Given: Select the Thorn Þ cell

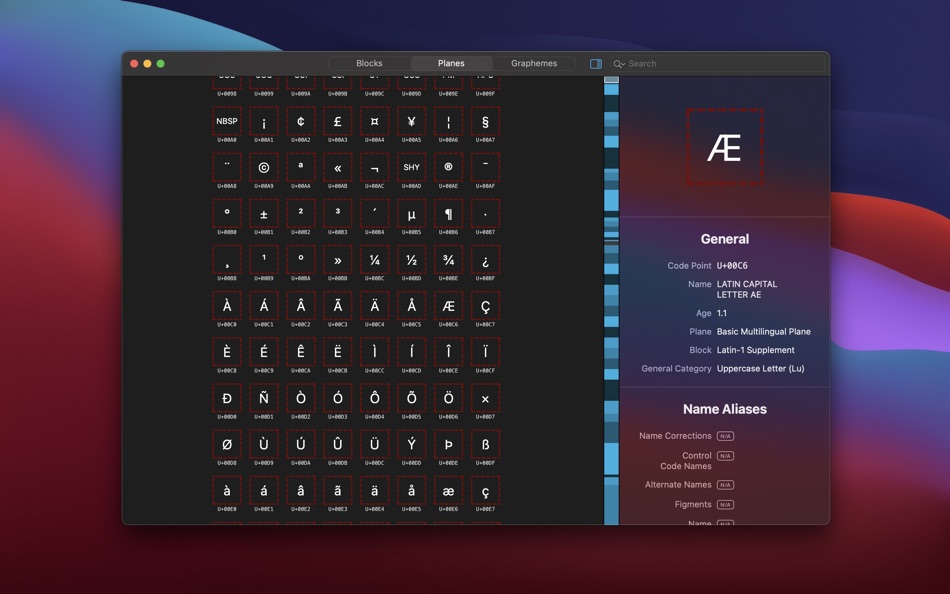Looking at the screenshot, I should 448,444.
